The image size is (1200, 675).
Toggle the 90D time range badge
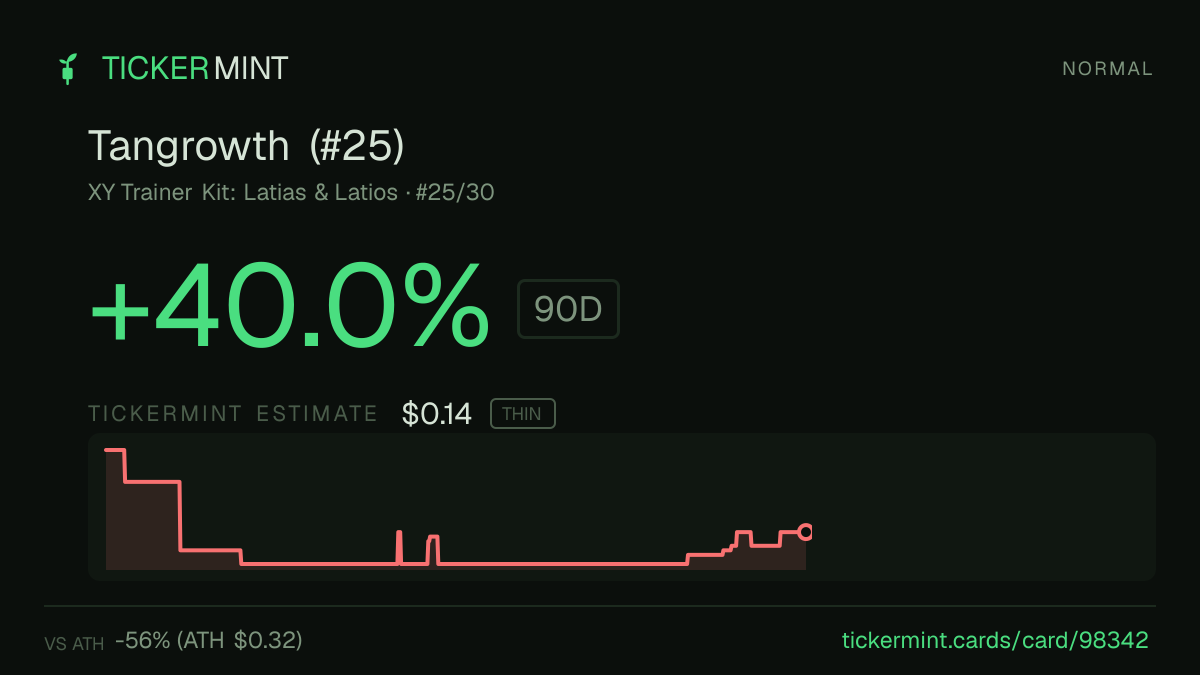(568, 309)
